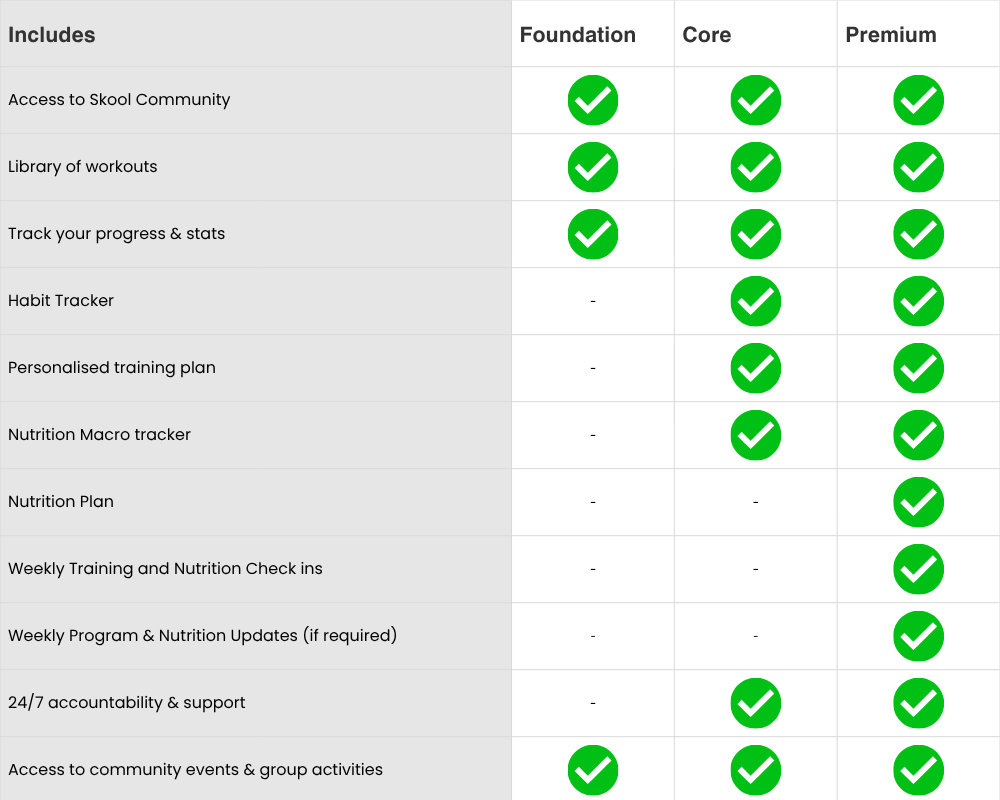The width and height of the screenshot is (1000, 800).
Task: Click Core dash for Nutrition Plan row
Action: tap(755, 502)
